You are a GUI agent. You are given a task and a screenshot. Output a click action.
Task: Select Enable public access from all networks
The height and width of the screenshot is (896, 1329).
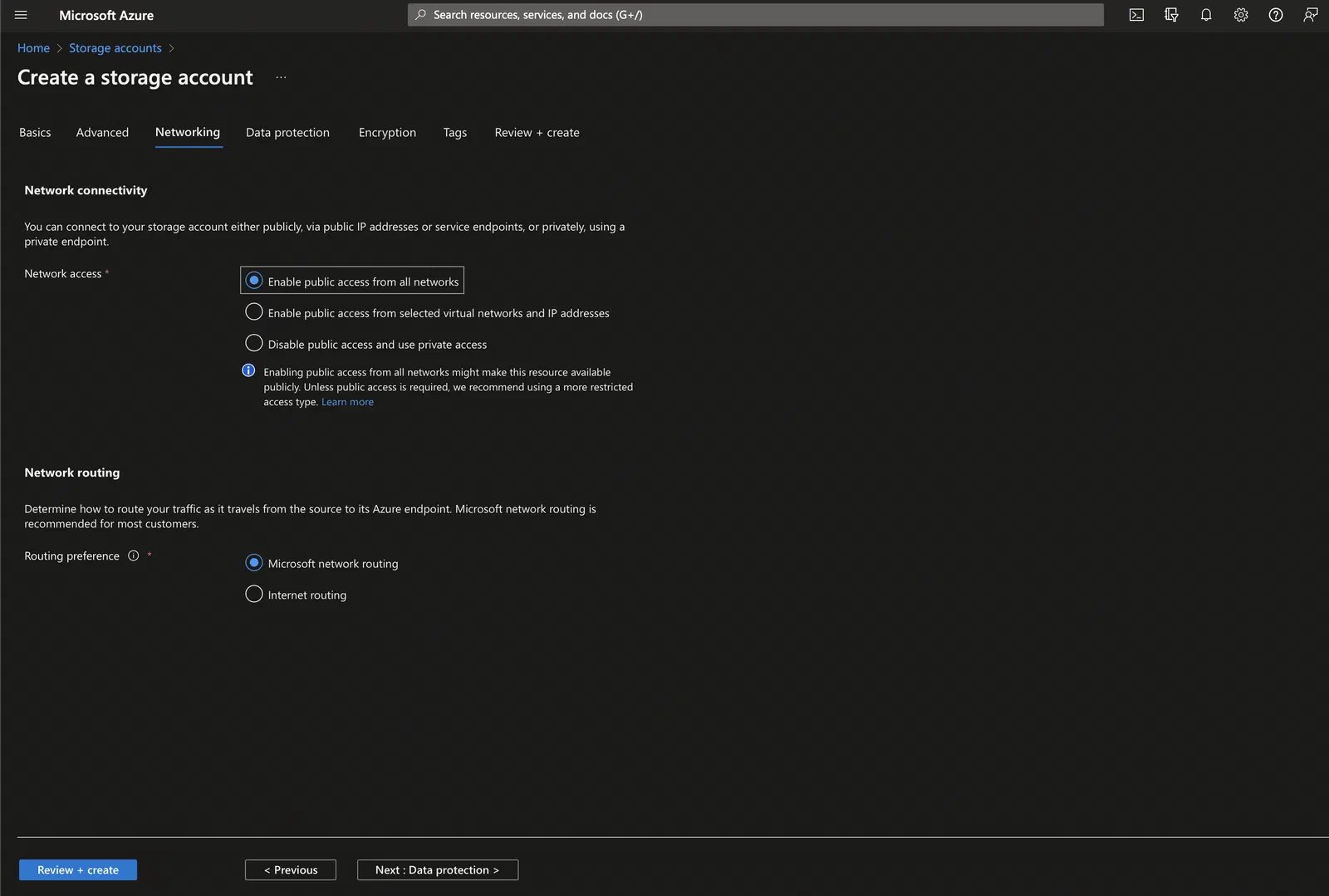point(352,281)
